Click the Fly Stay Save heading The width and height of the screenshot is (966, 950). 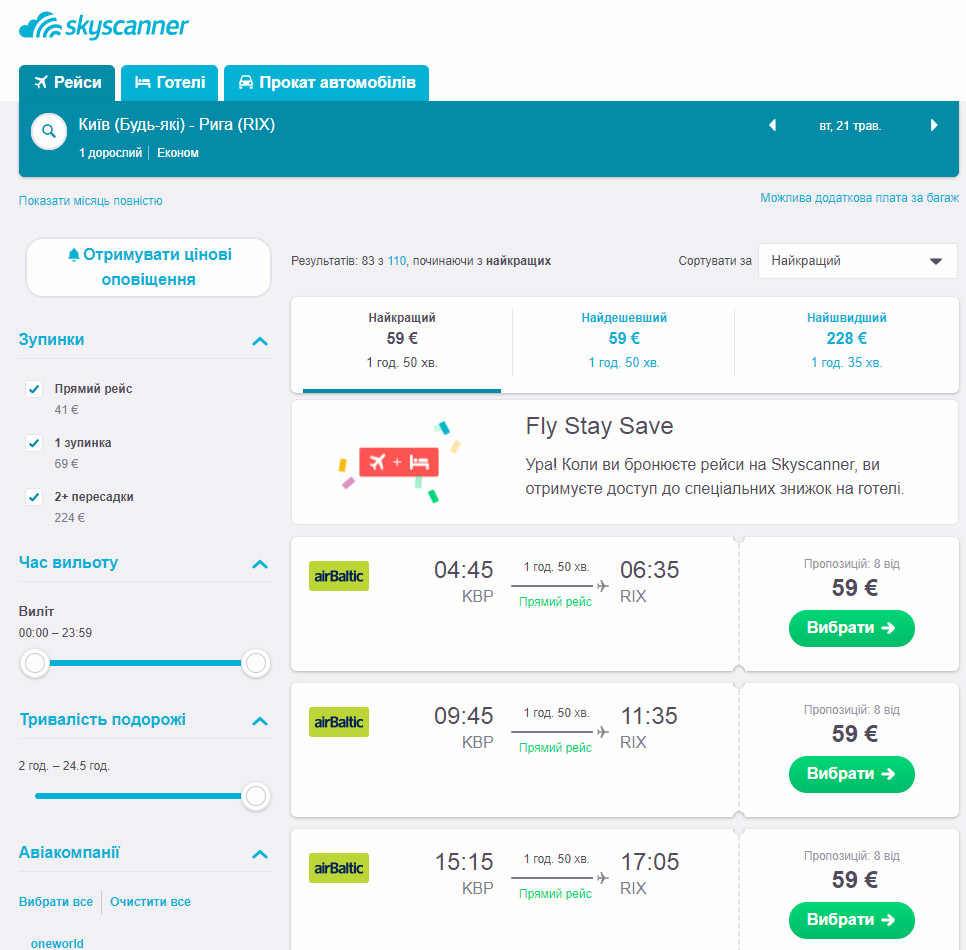599,426
